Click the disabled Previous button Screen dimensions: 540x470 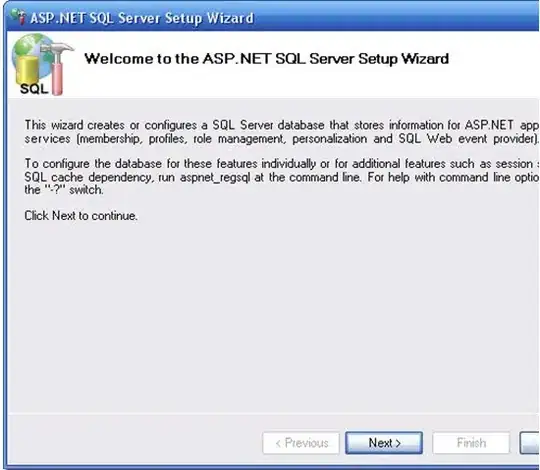(x=301, y=443)
